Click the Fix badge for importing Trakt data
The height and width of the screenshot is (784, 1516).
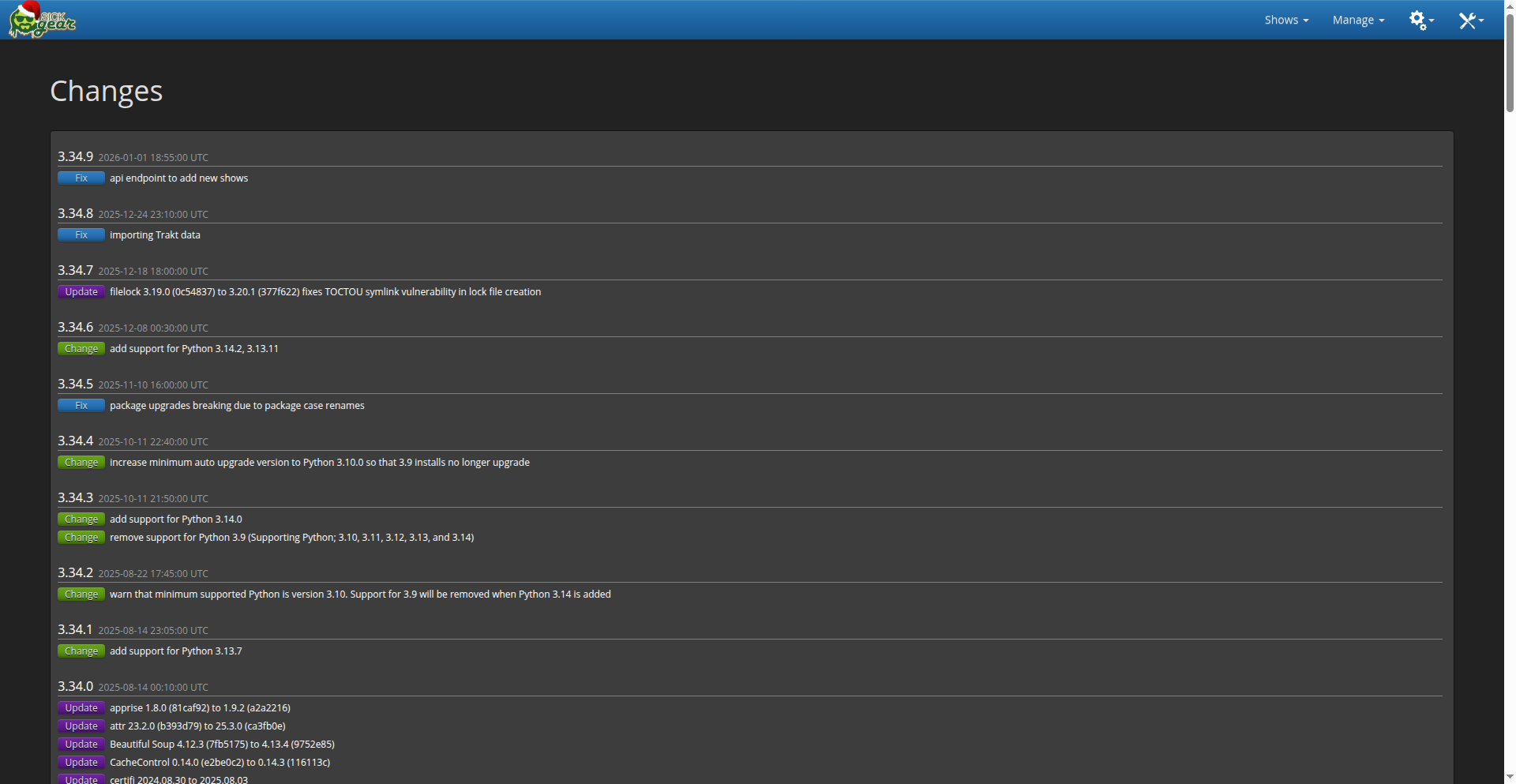pos(81,235)
